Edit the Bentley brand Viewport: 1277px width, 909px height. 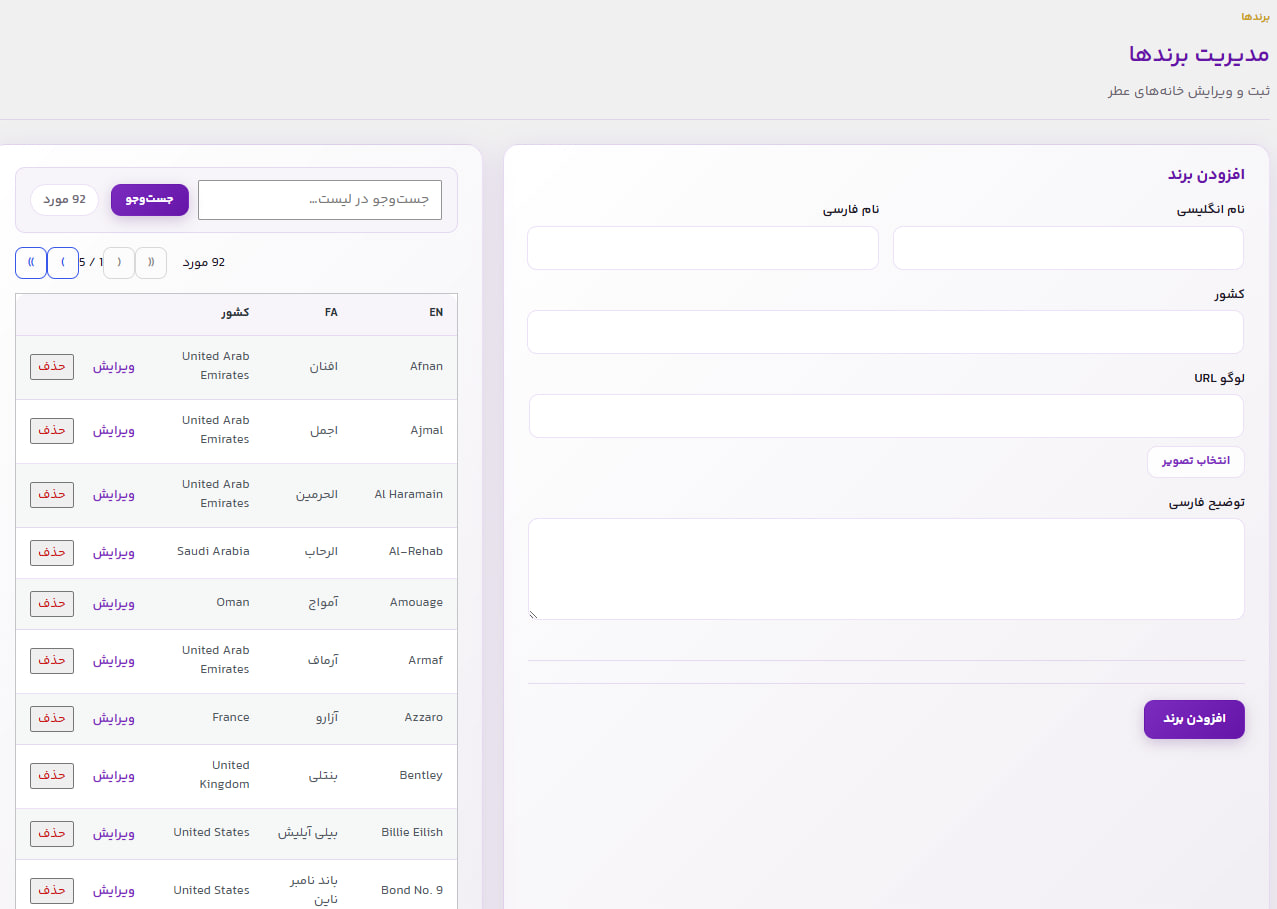pyautogui.click(x=114, y=775)
